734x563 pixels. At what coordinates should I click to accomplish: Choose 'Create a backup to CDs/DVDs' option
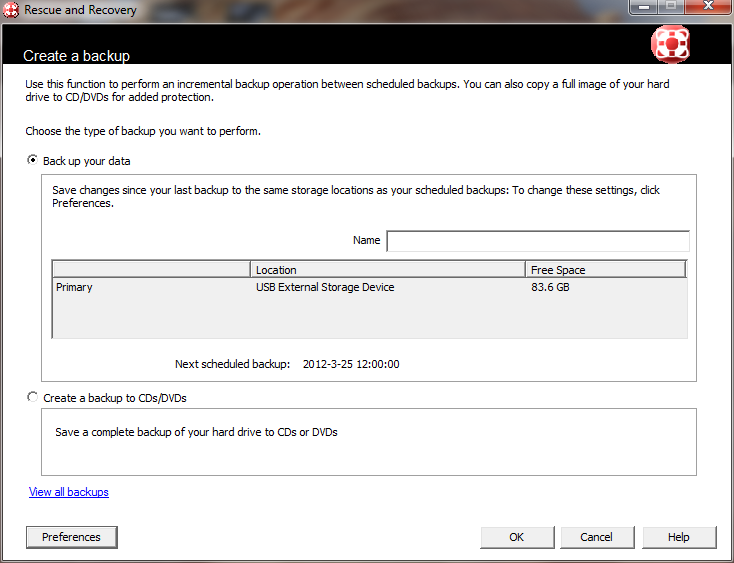pos(33,397)
